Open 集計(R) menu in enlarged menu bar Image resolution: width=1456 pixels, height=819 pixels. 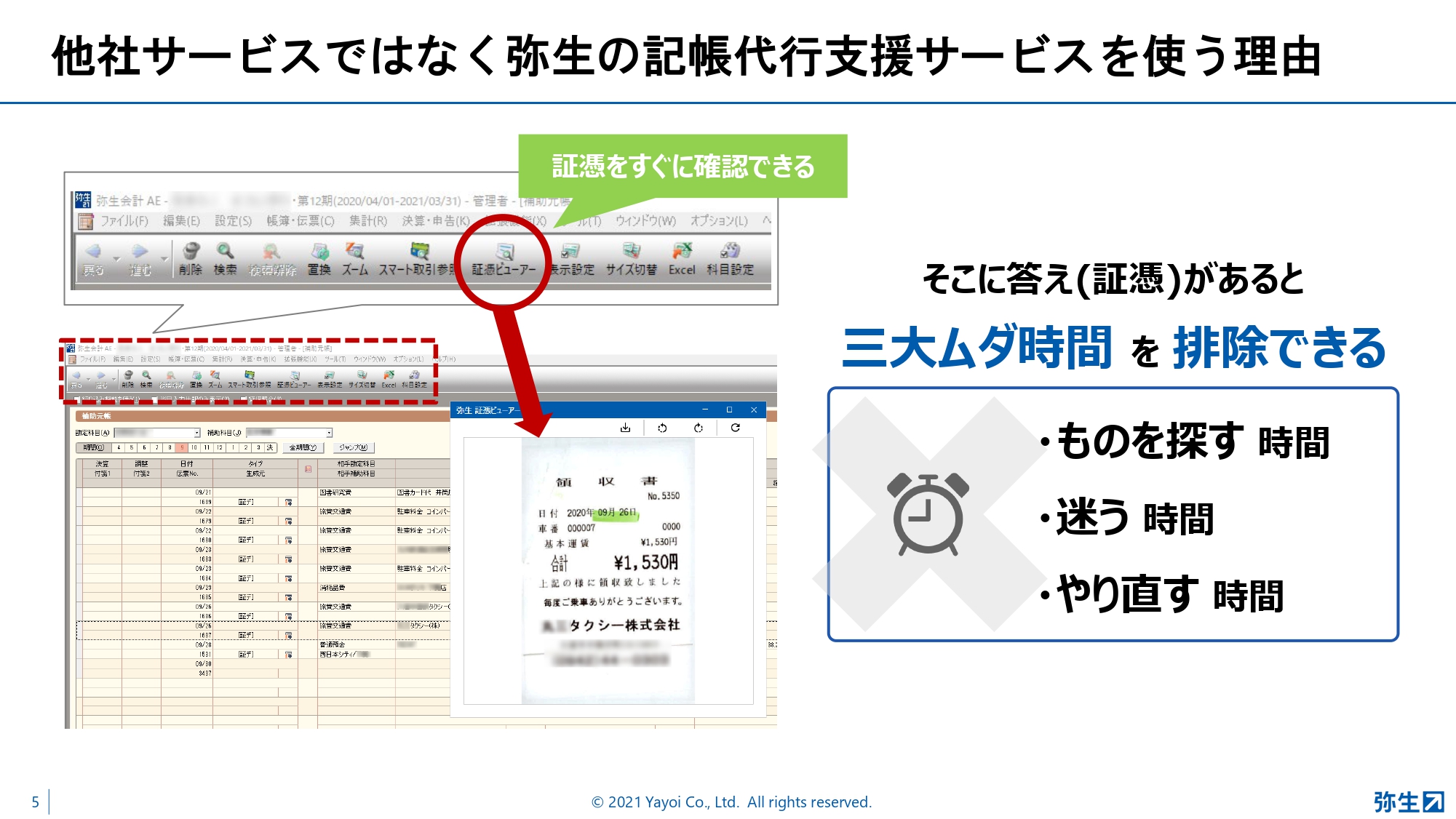click(x=367, y=220)
